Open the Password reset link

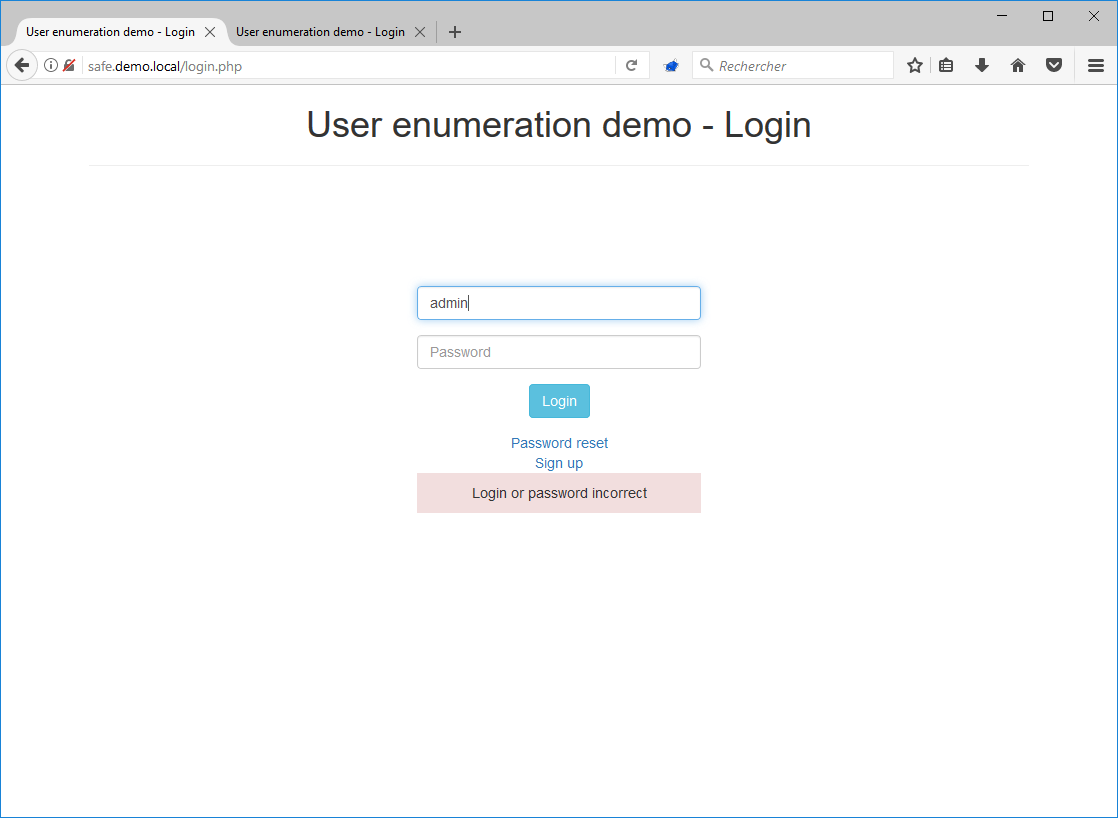point(559,442)
